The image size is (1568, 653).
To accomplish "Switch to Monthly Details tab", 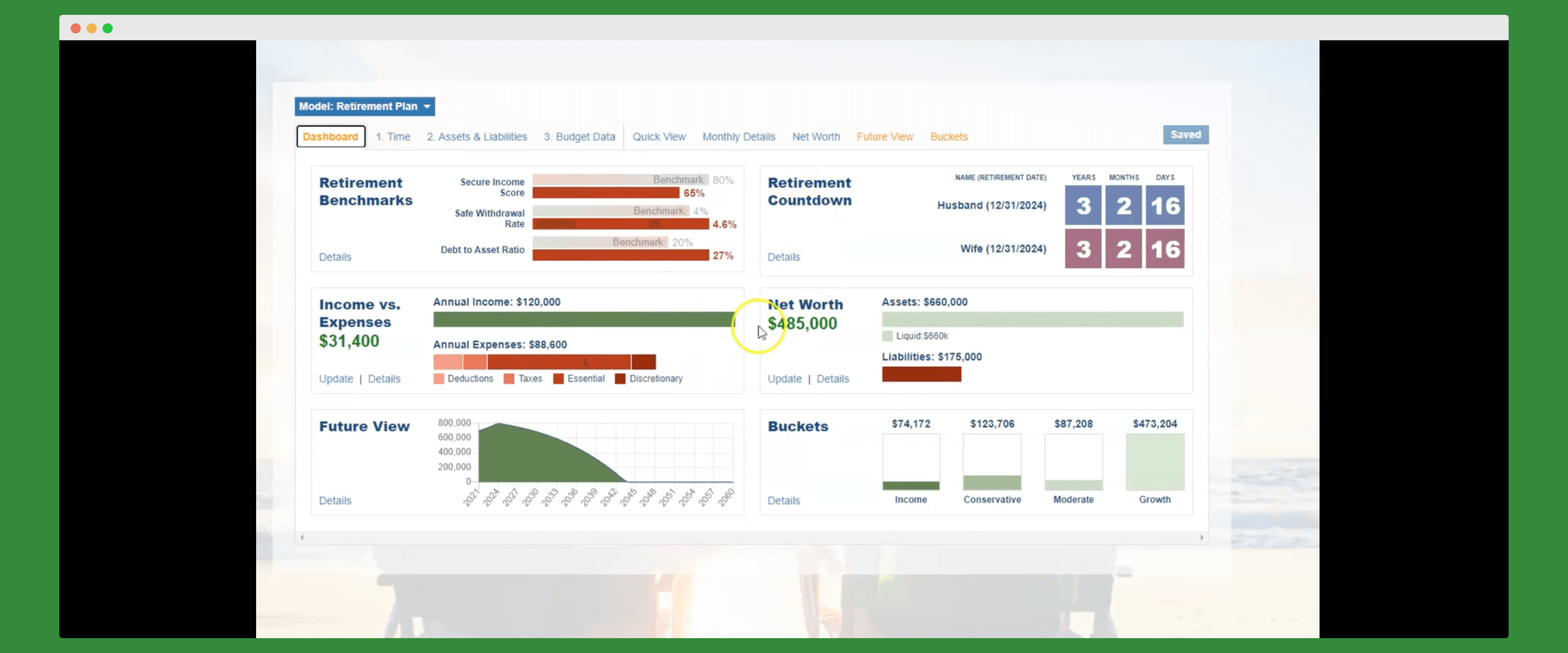I will point(738,137).
